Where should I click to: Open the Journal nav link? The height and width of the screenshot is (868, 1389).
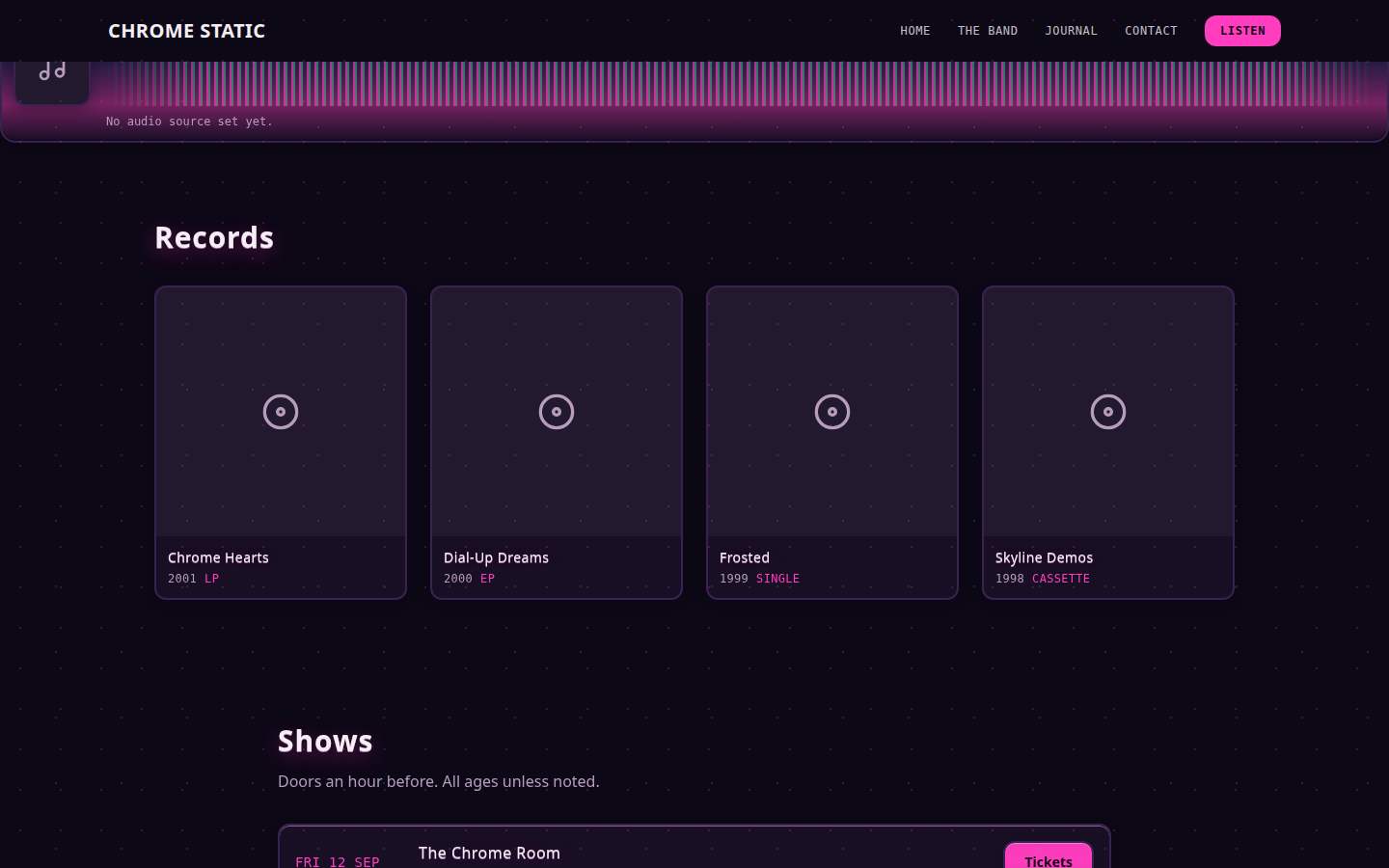(x=1071, y=31)
